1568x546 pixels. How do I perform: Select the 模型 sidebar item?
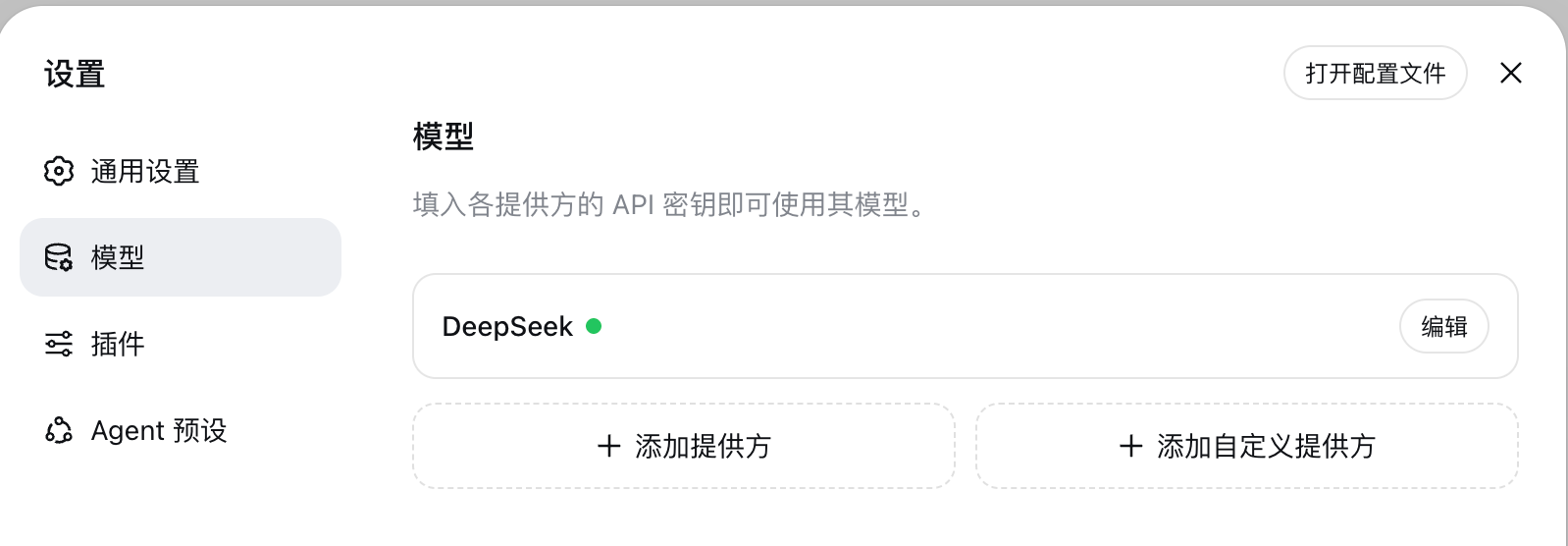point(181,257)
